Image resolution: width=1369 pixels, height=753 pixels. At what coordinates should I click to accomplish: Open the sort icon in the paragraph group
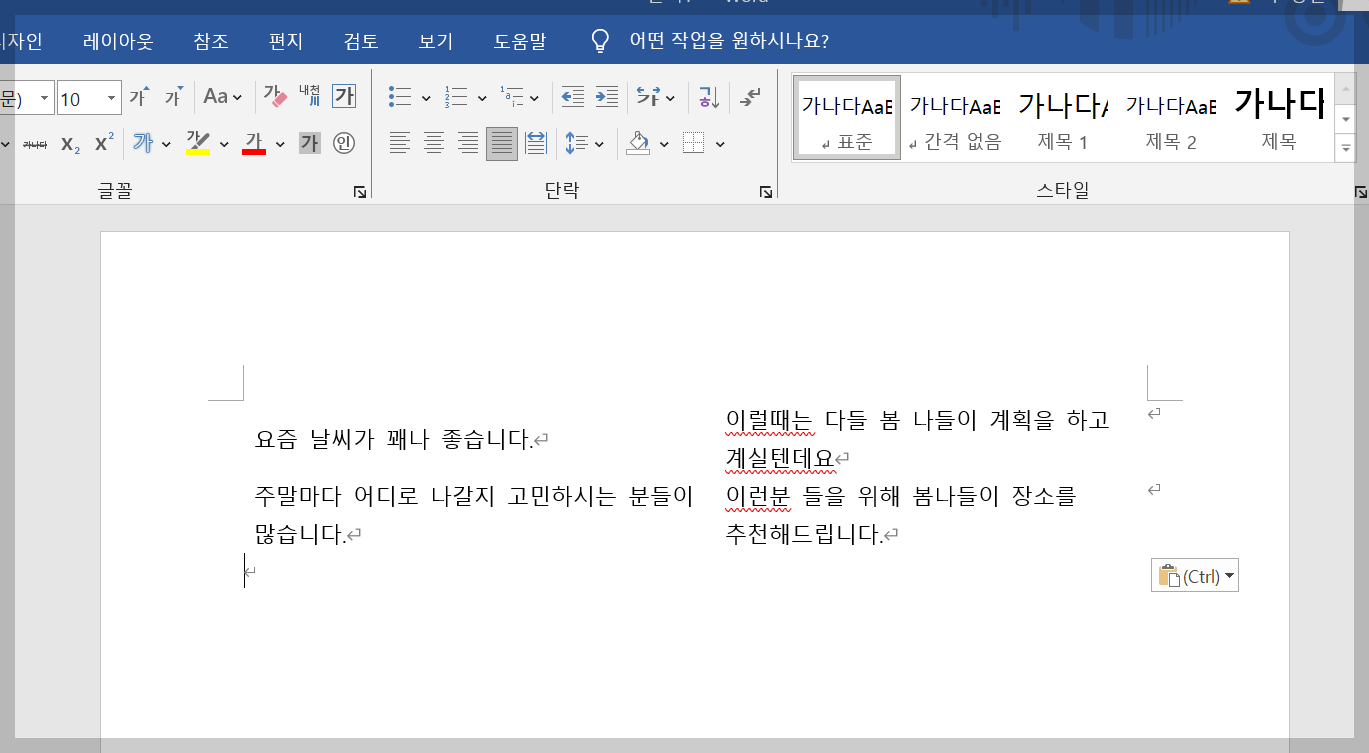tap(707, 96)
